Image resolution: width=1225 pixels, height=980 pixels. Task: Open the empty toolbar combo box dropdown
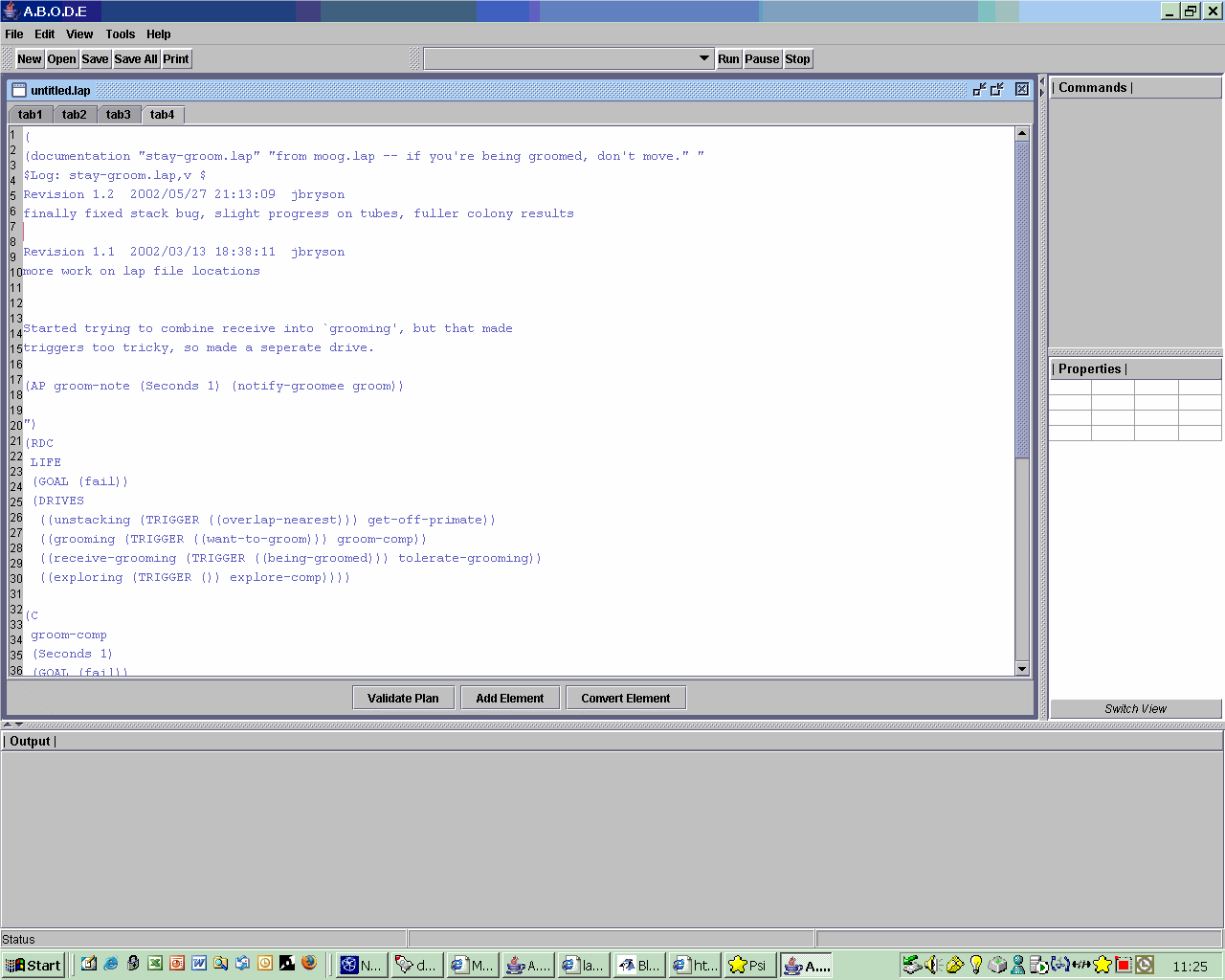point(704,59)
